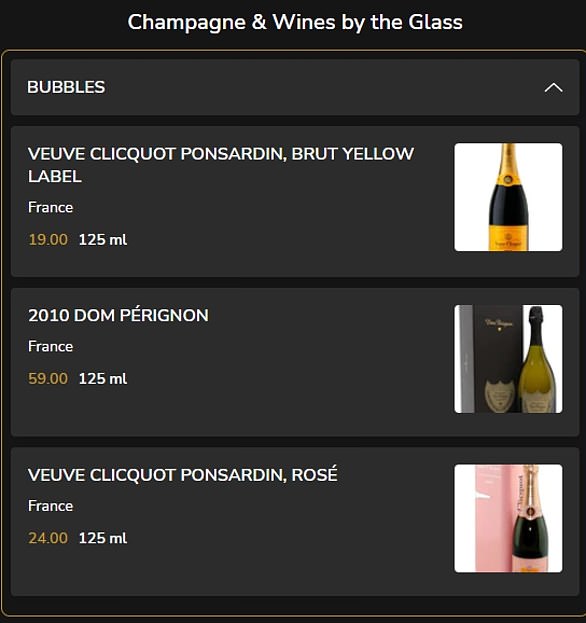The width and height of the screenshot is (586, 623).
Task: Select Veuve Clicquot Ponsardin, Brut Yellow Label title
Action: [221, 165]
